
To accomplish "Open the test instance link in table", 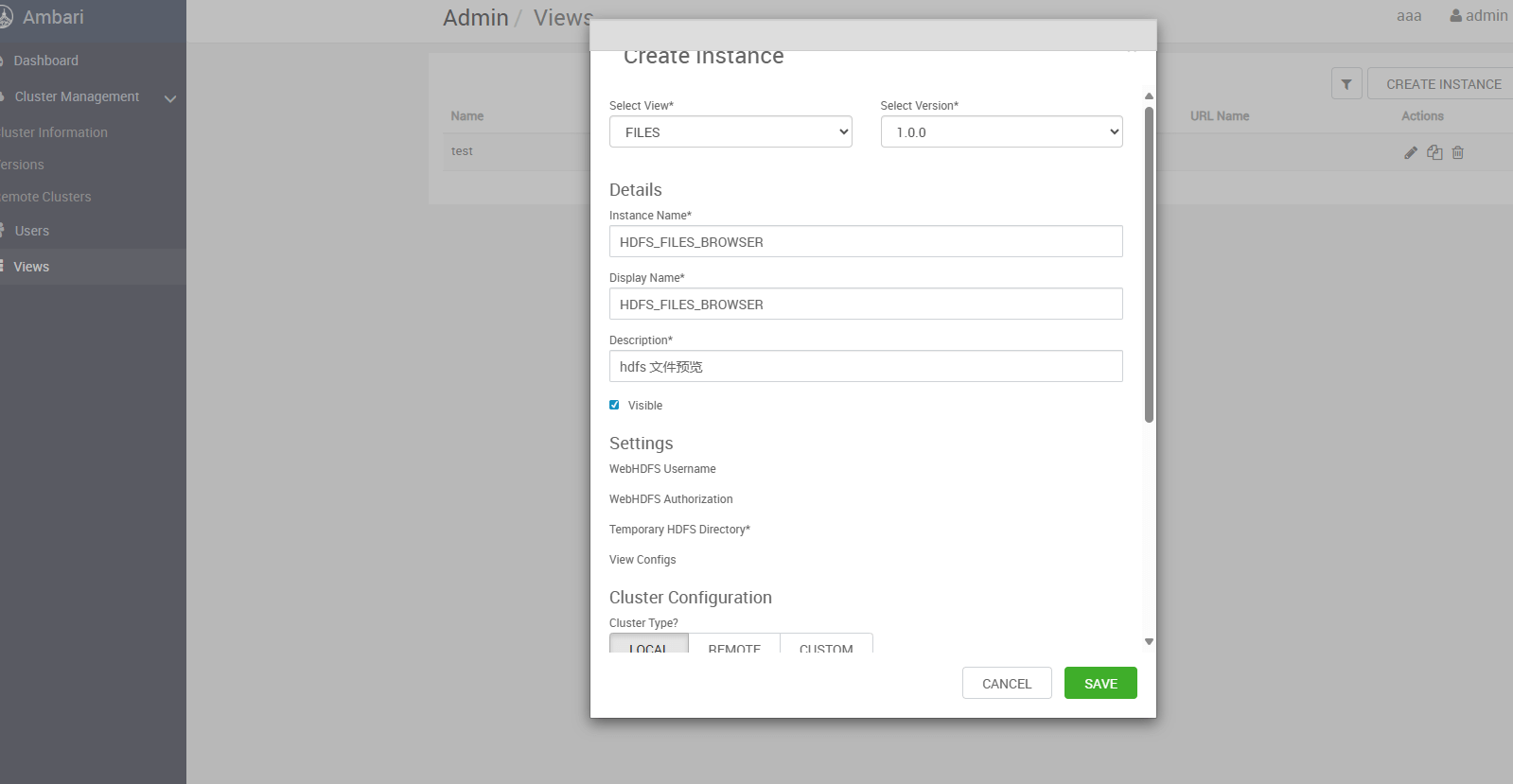I will pos(462,151).
